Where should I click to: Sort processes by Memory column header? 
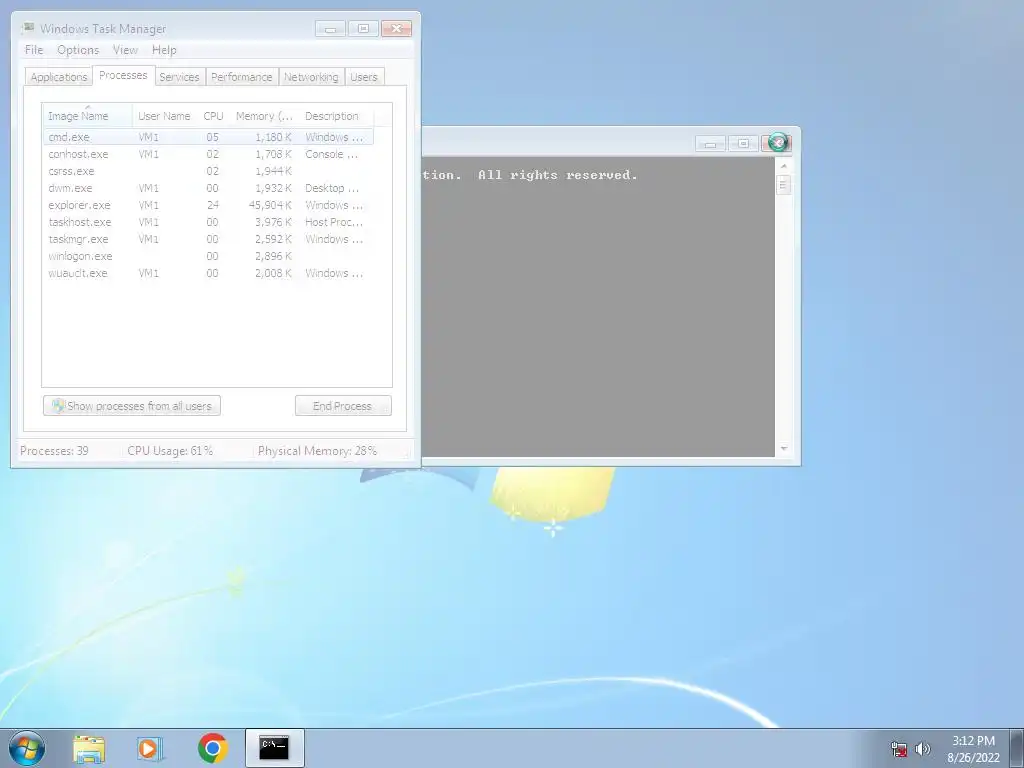point(264,116)
